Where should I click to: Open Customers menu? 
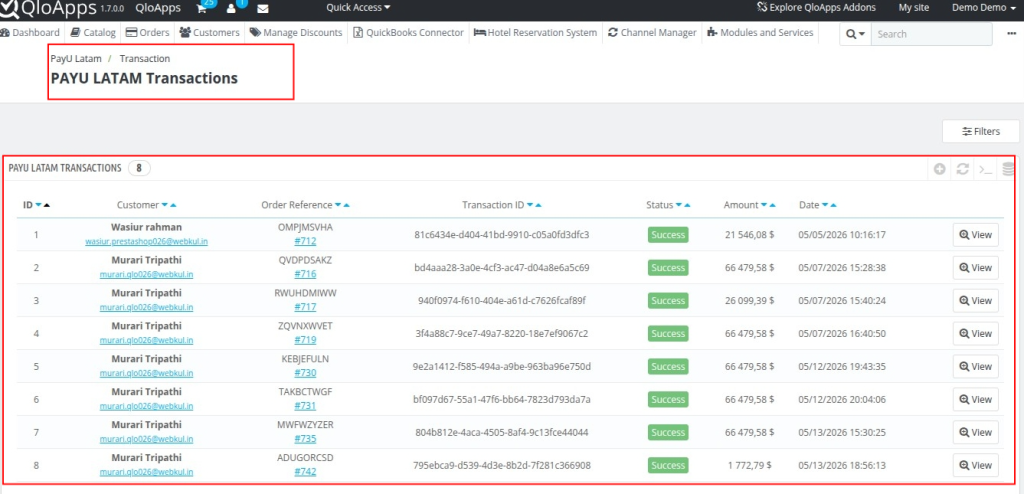(x=209, y=33)
